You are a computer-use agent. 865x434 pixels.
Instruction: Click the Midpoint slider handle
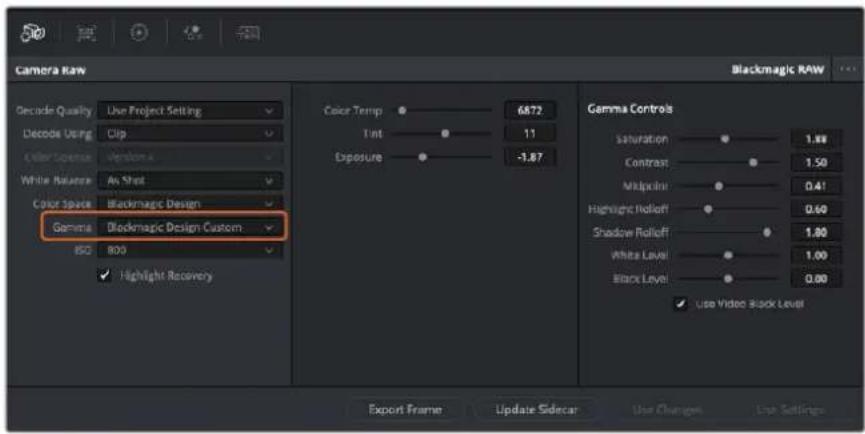719,186
